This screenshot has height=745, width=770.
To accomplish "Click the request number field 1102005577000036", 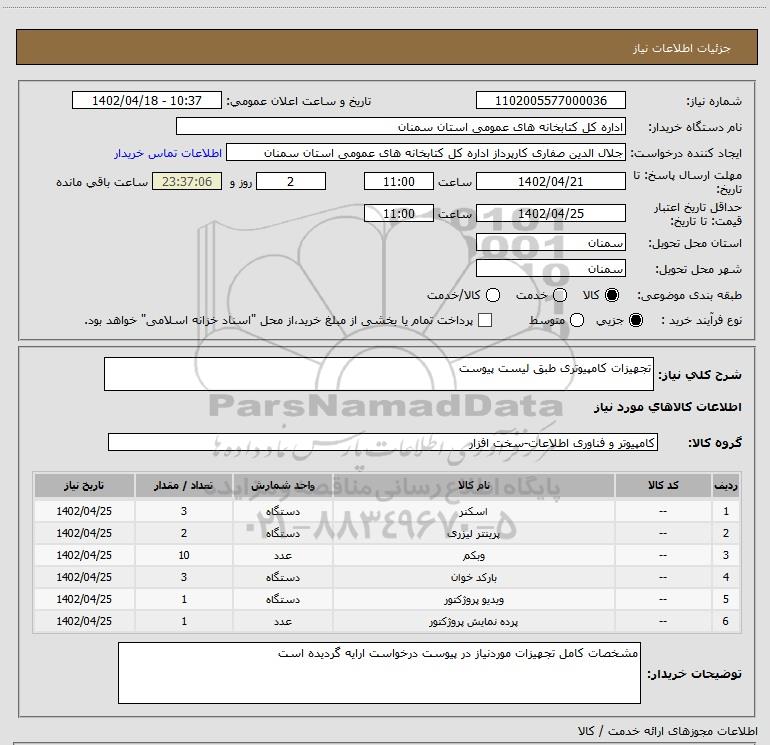I will tap(550, 100).
